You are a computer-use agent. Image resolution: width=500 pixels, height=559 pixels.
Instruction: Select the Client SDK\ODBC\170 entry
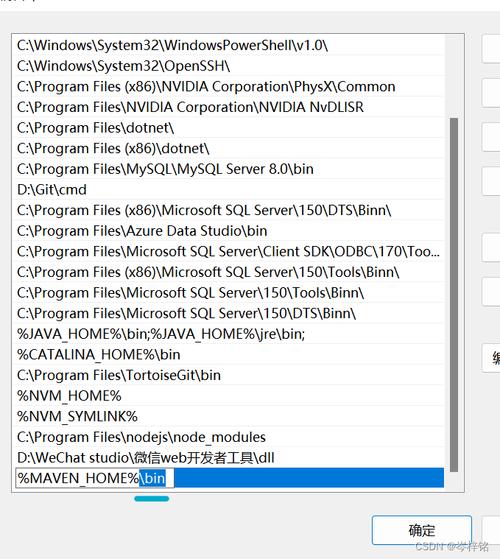pyautogui.click(x=230, y=252)
